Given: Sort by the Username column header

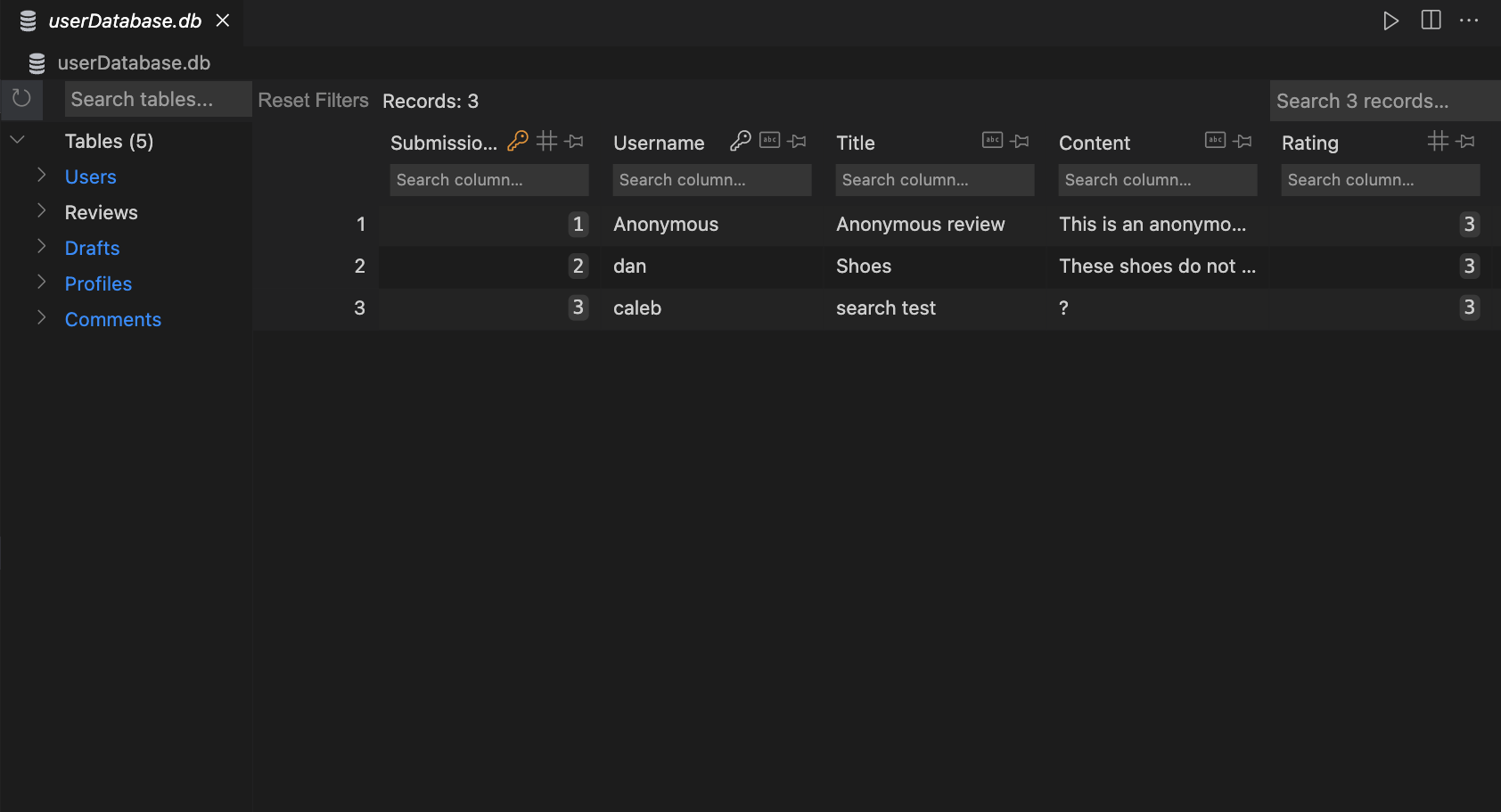Looking at the screenshot, I should (659, 143).
